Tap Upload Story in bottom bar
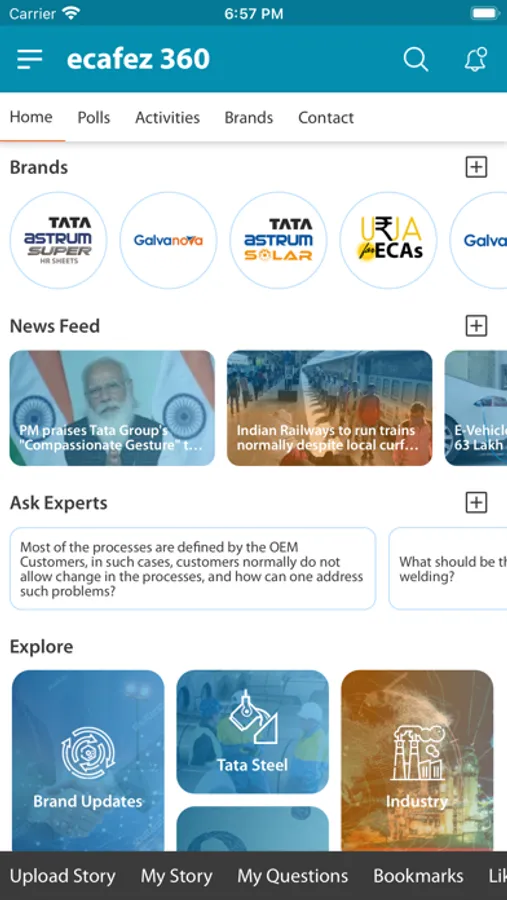 coord(63,876)
